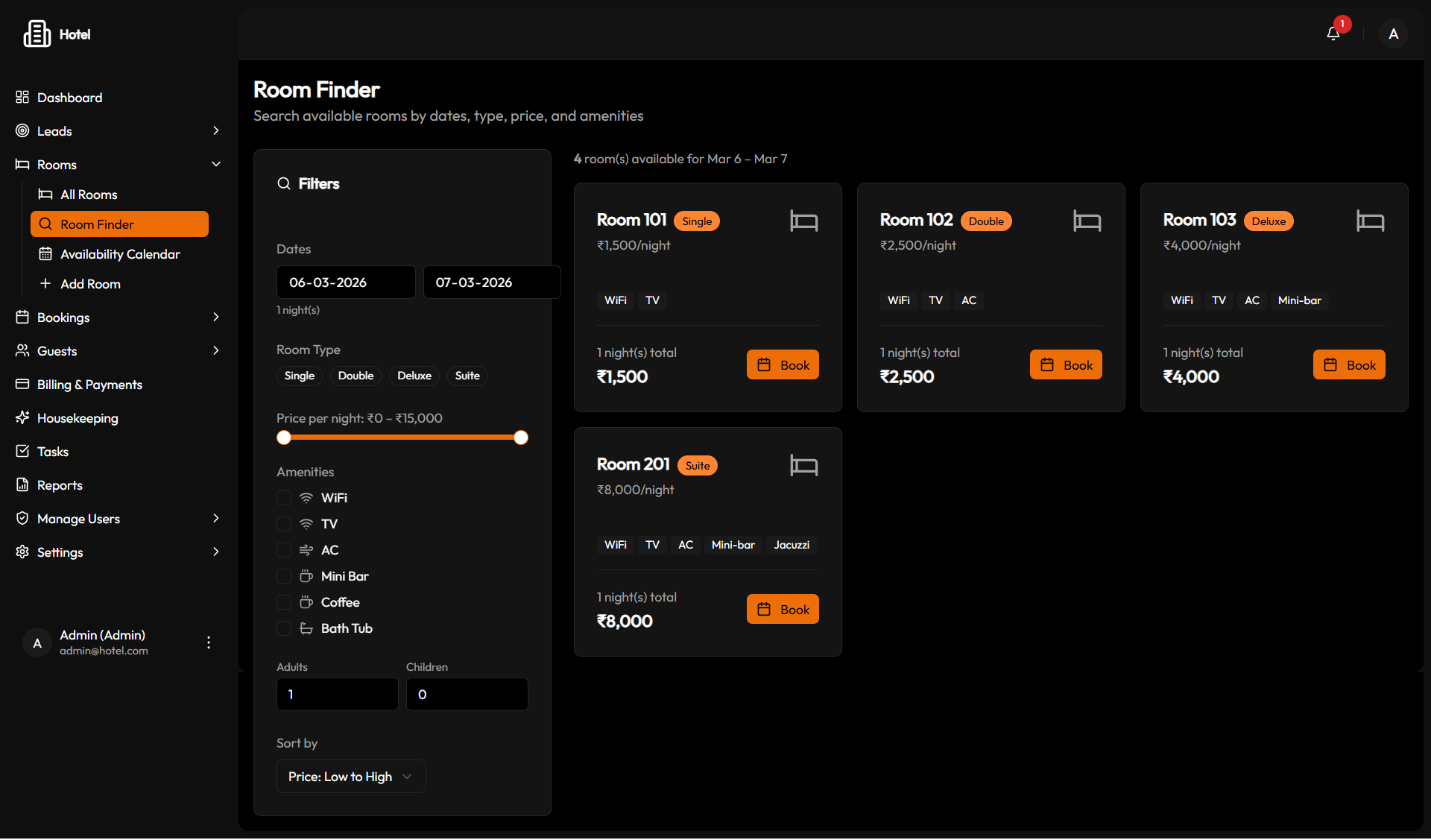
Task: Select the Deluxe room type chip
Action: (414, 376)
